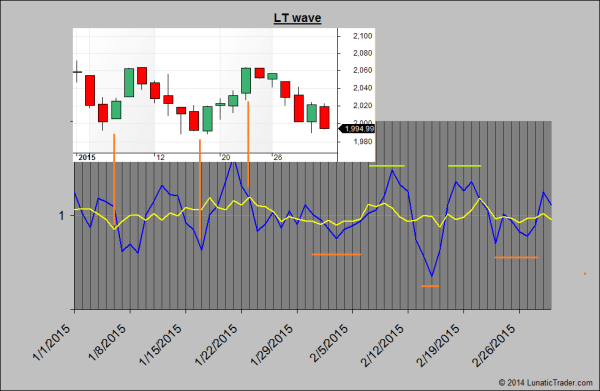Image resolution: width=600 pixels, height=391 pixels.
Task: Click the "2015" label on the candlestick inset
Action: coord(87,158)
